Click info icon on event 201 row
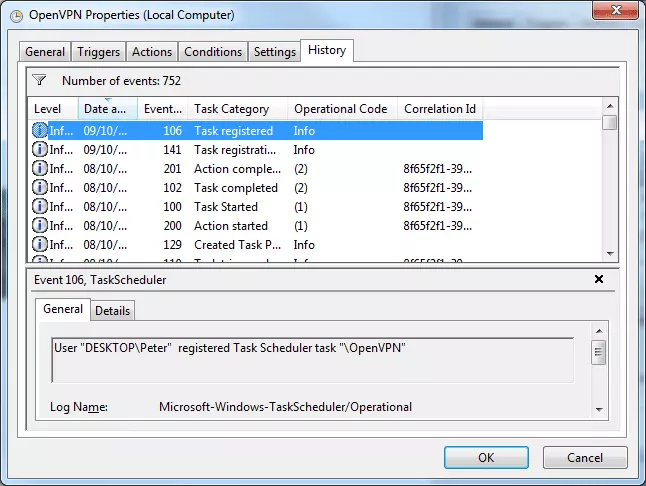 [x=40, y=168]
